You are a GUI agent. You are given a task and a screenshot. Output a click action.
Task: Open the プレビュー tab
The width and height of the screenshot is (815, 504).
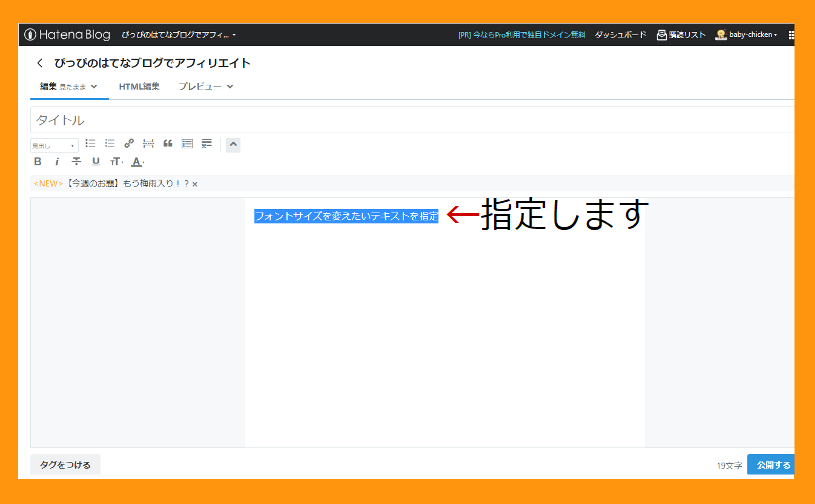tap(200, 87)
